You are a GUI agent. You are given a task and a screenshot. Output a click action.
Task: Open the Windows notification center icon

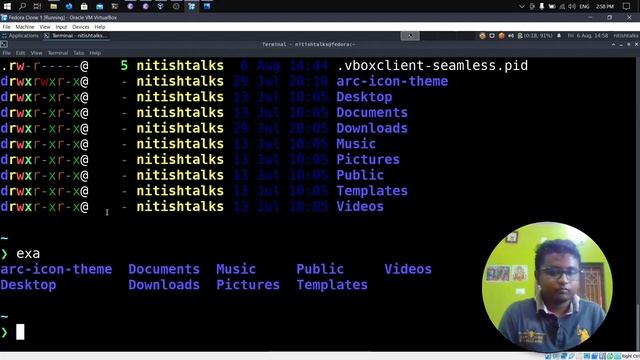(x=627, y=7)
